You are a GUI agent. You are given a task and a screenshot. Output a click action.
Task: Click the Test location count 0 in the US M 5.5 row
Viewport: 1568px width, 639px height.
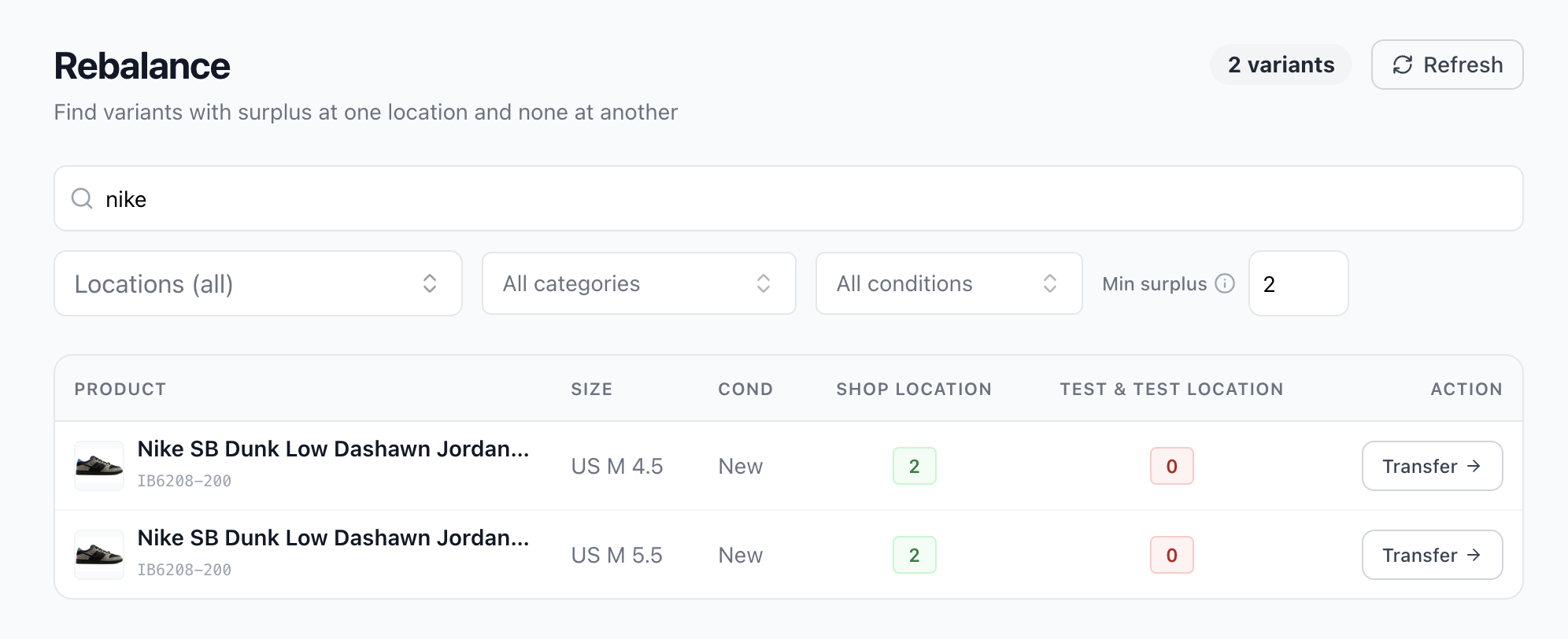[1171, 555]
